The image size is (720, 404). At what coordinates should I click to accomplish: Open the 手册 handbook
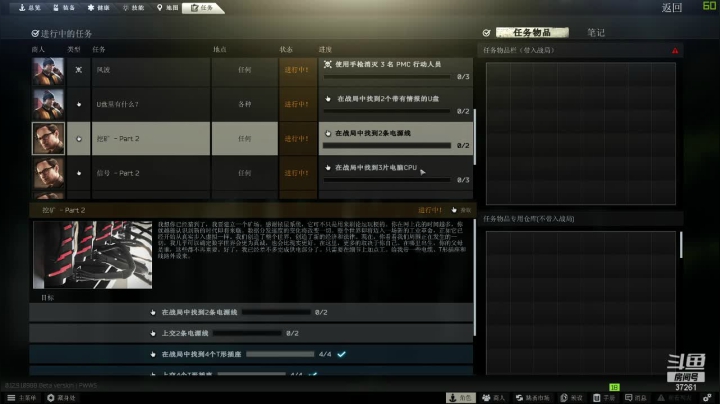coord(604,398)
